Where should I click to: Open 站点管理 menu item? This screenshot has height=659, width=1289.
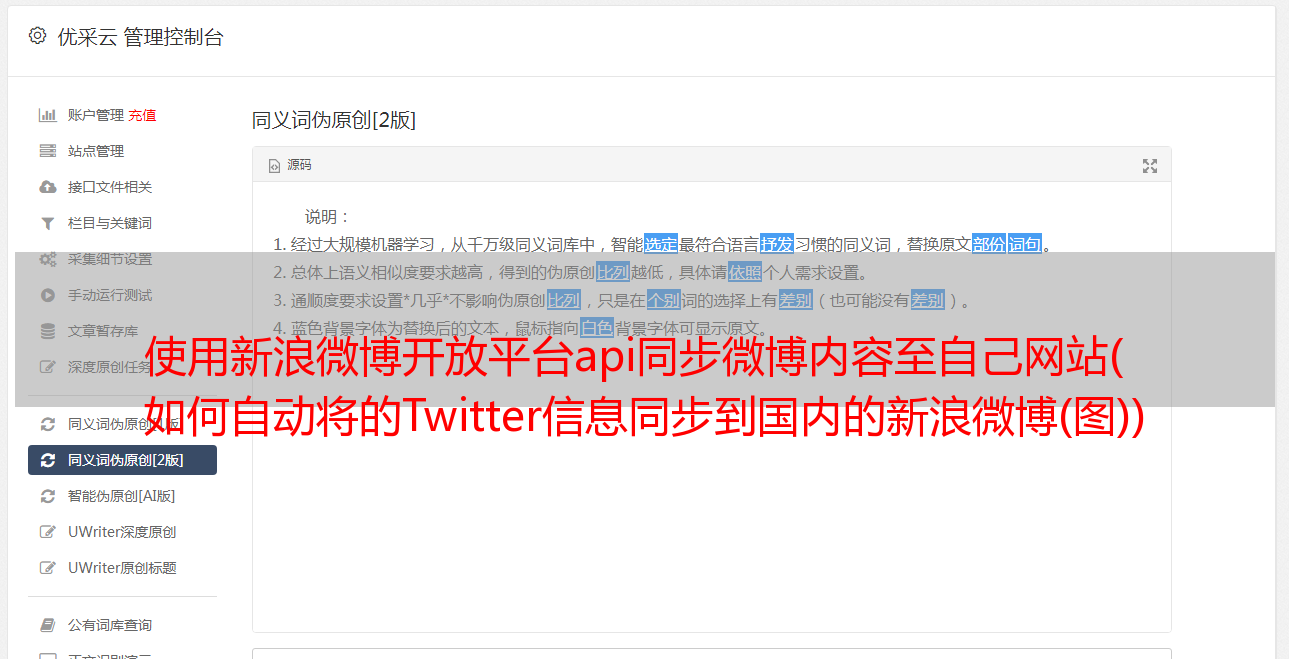click(x=96, y=151)
